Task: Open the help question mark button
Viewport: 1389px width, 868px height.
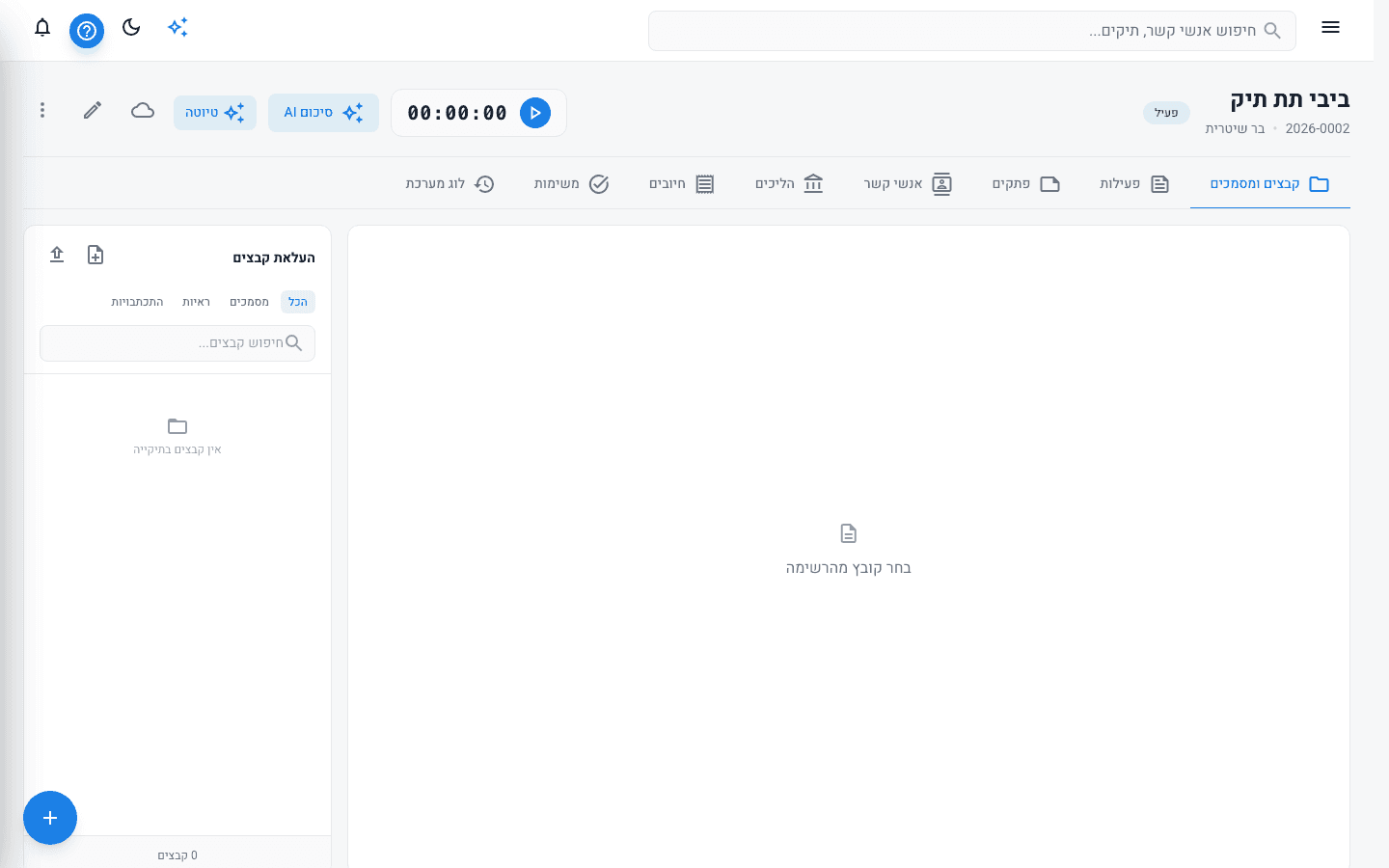Action: [87, 31]
